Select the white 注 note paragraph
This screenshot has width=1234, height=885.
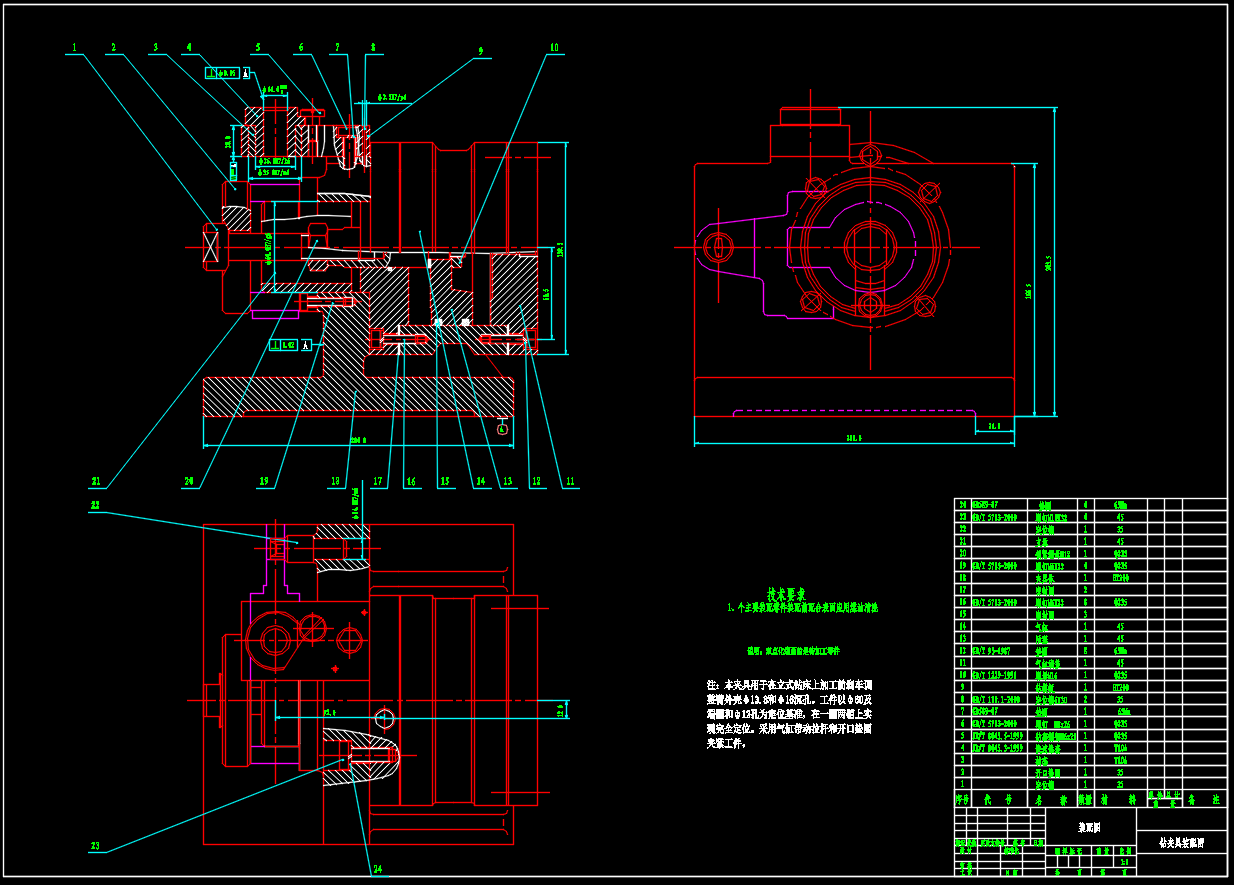789,713
